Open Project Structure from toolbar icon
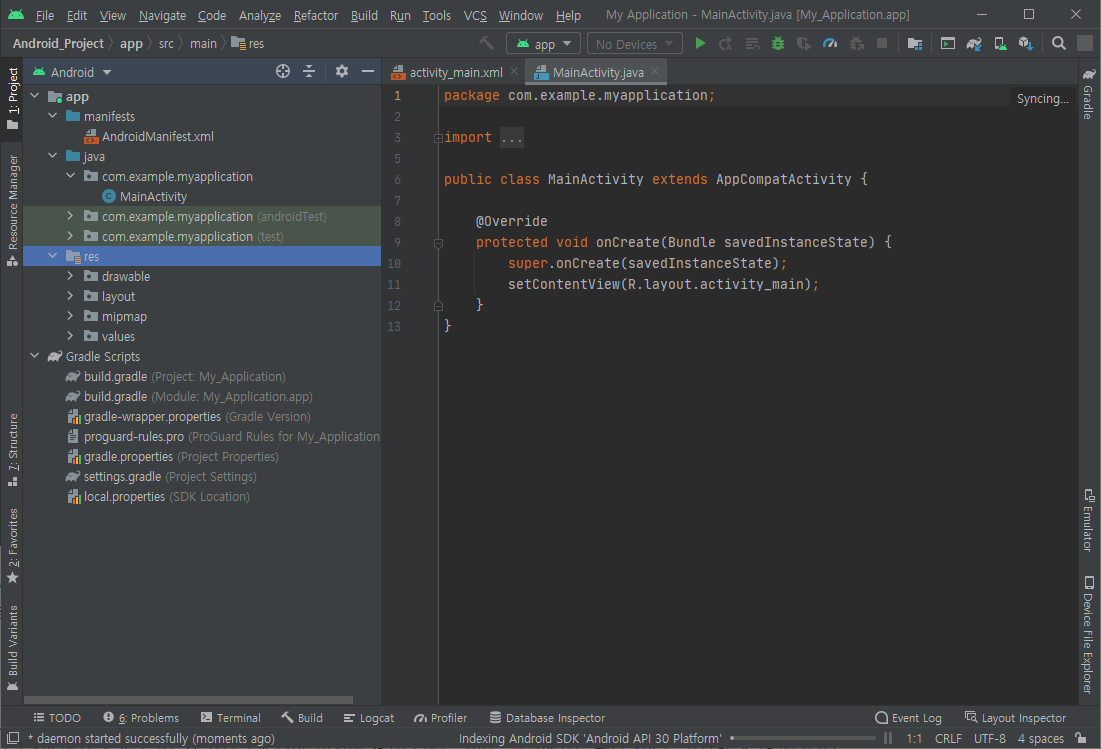This screenshot has width=1101, height=749. pyautogui.click(x=914, y=44)
